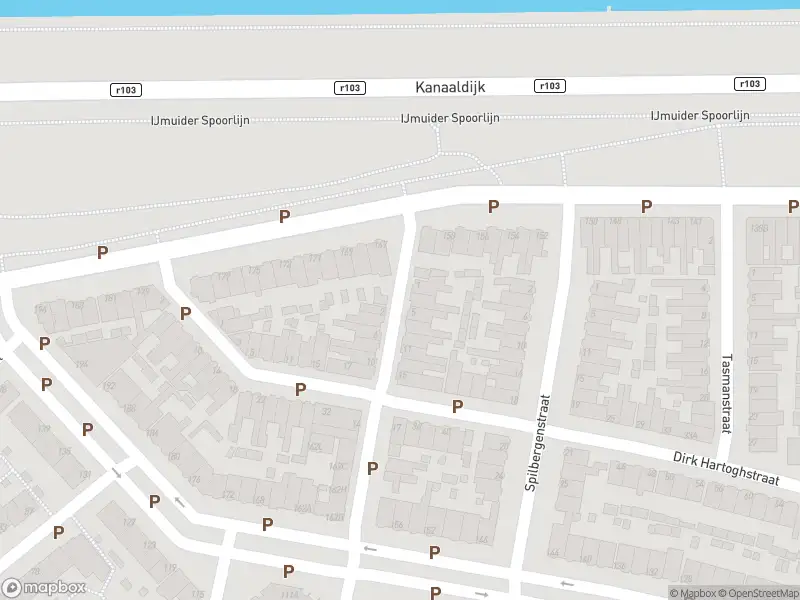Click the parking icon above house 127
Screen dimensions: 800x600
tap(155, 502)
